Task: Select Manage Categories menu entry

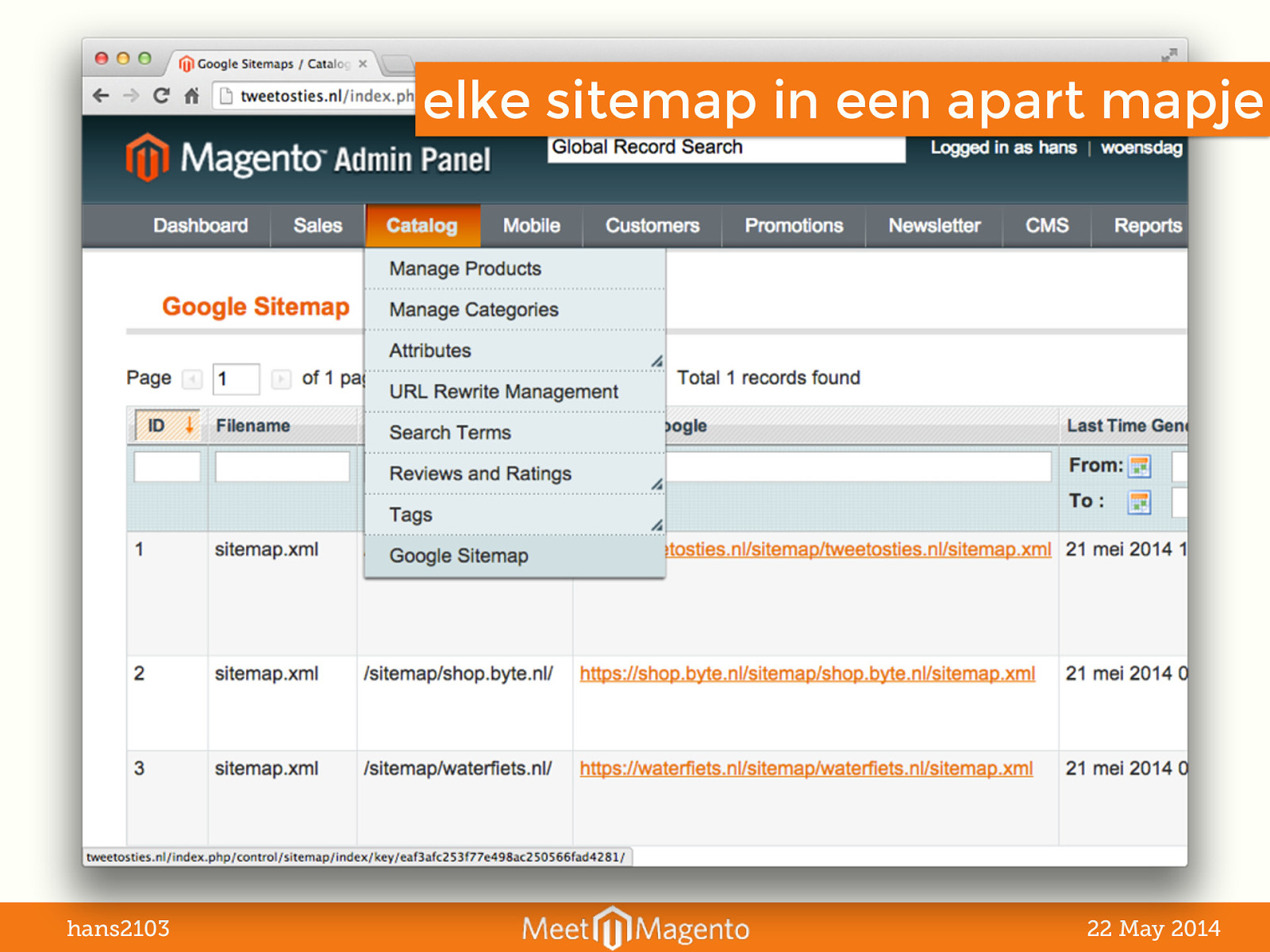Action: (x=514, y=310)
